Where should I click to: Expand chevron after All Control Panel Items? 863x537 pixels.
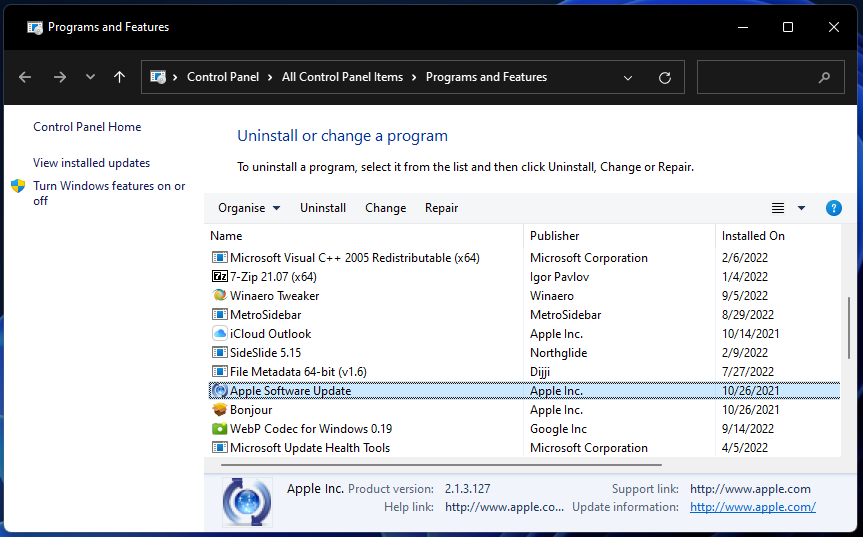coord(414,77)
